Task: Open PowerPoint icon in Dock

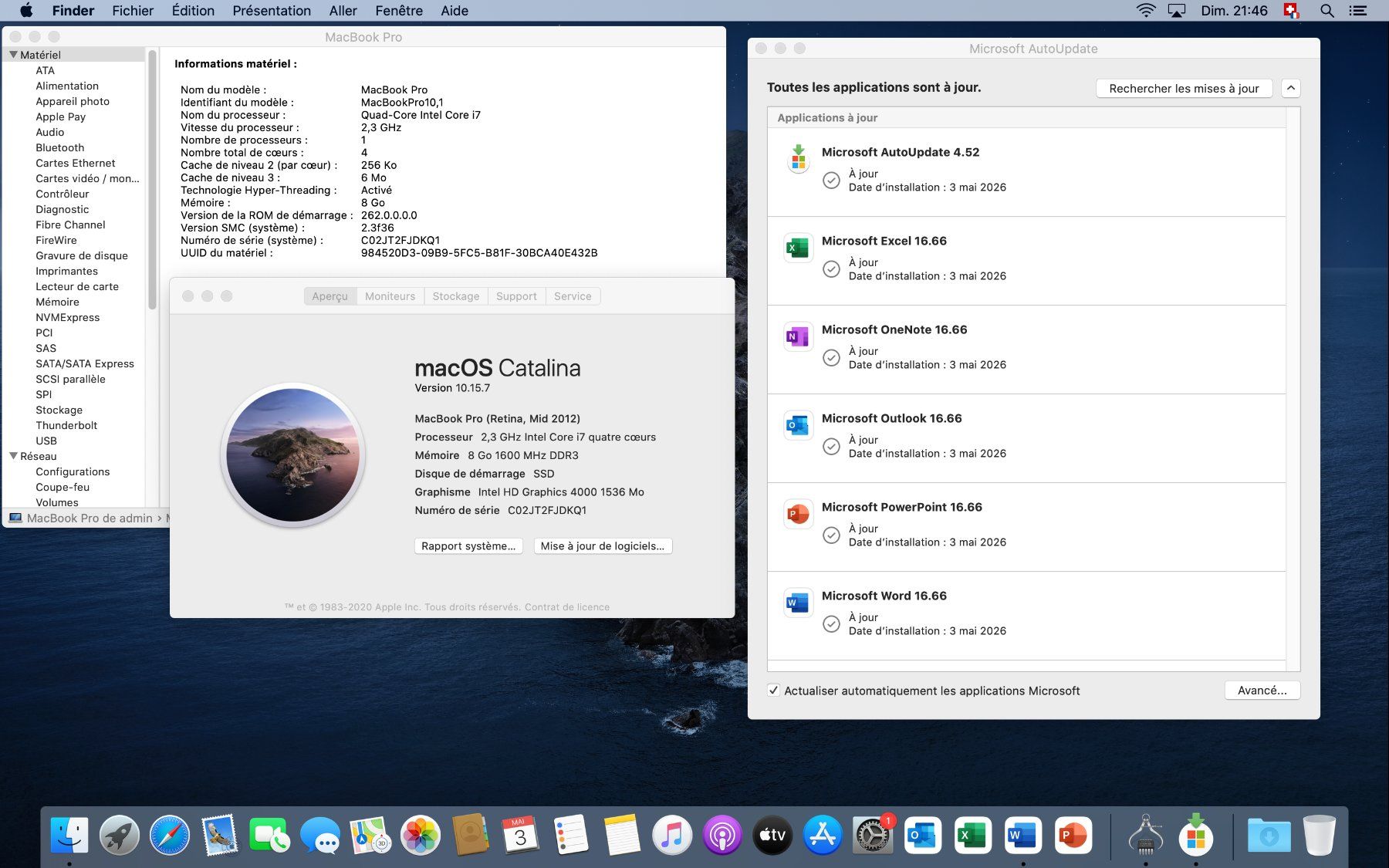Action: coord(1073,835)
